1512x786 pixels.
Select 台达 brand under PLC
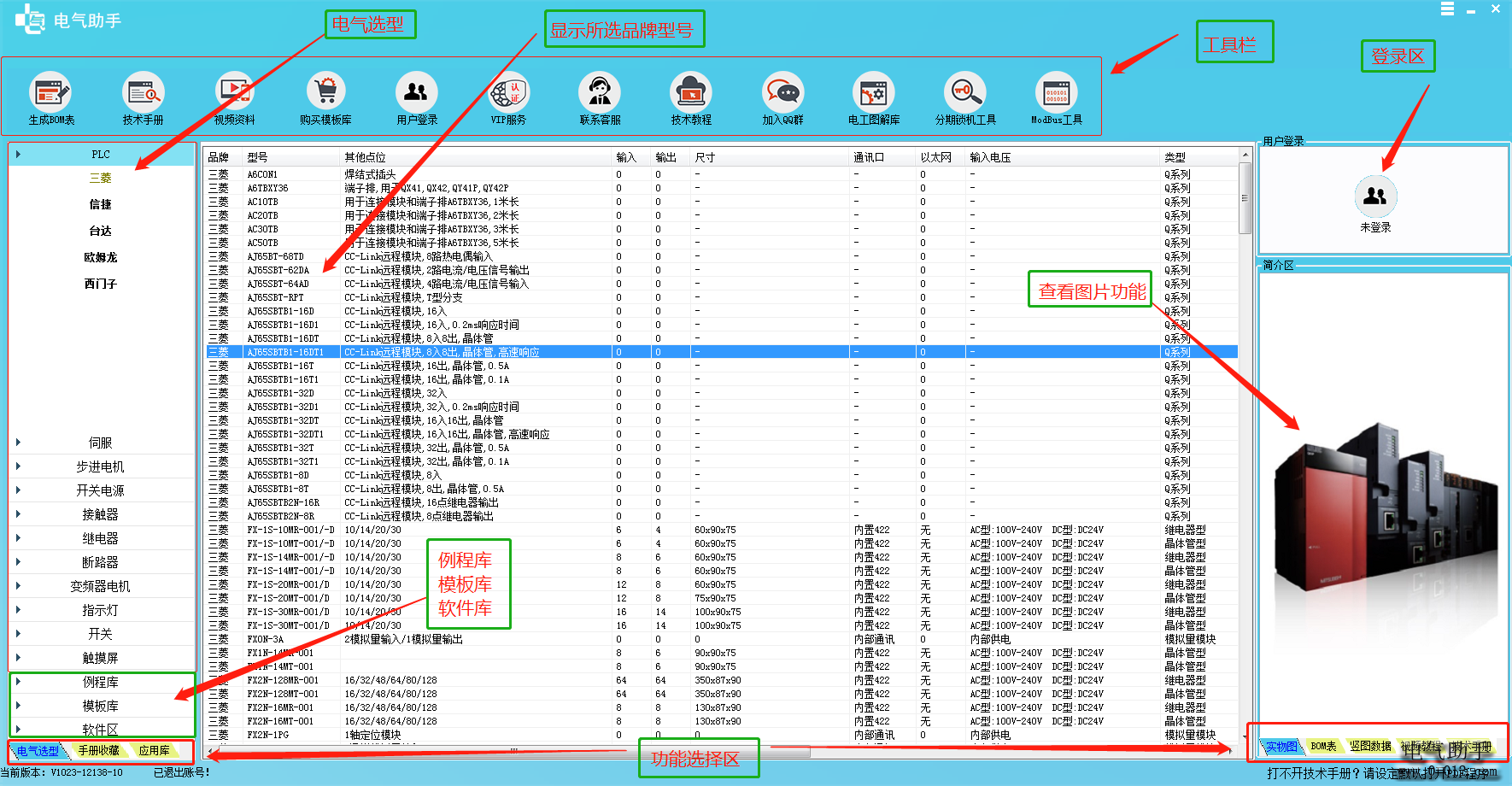click(101, 231)
